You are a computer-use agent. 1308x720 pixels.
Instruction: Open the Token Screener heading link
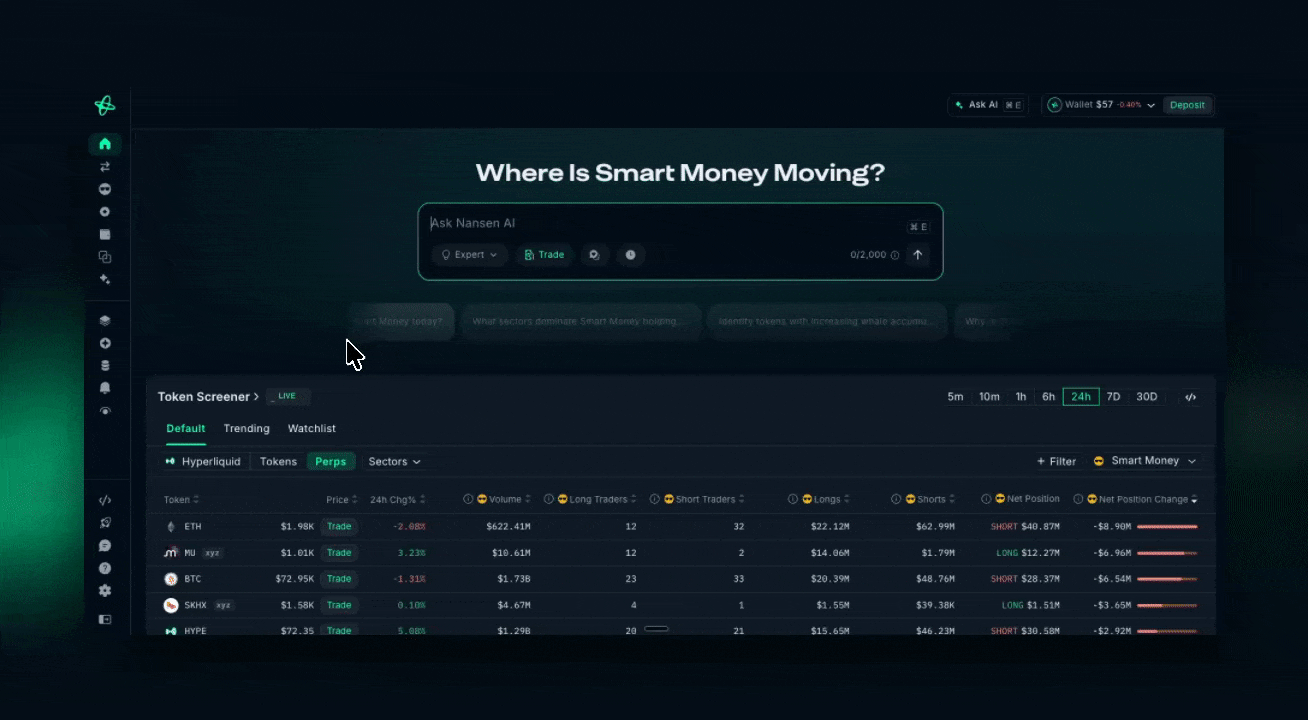(208, 397)
